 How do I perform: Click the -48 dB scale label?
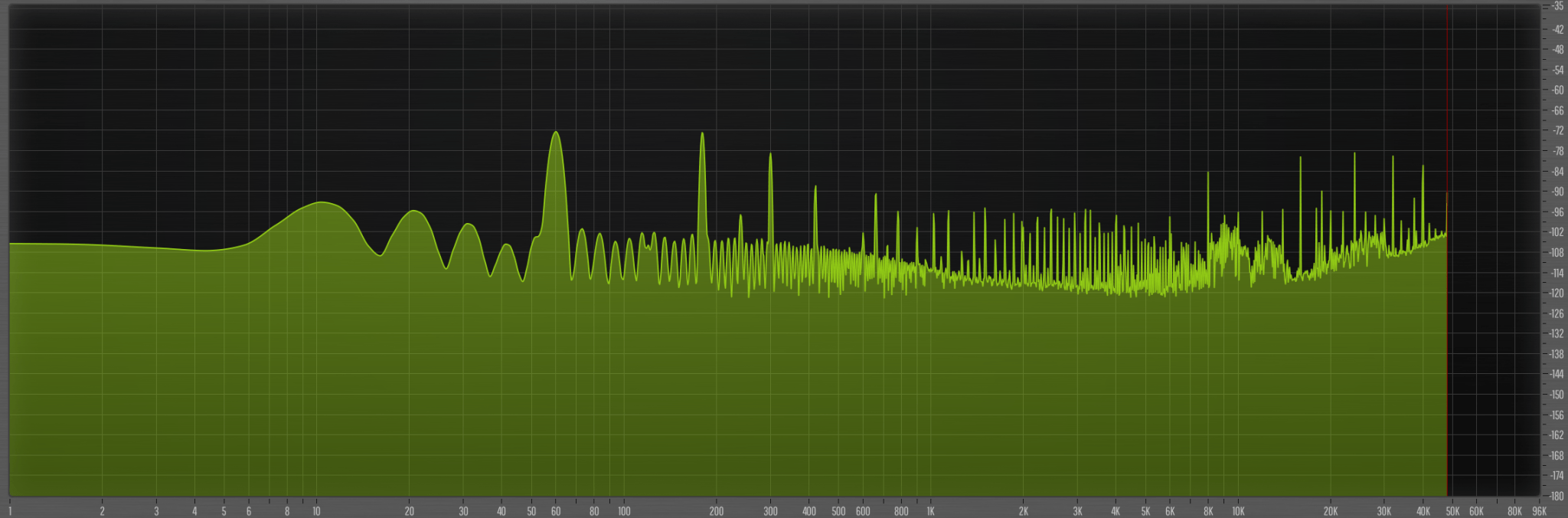[1557, 49]
